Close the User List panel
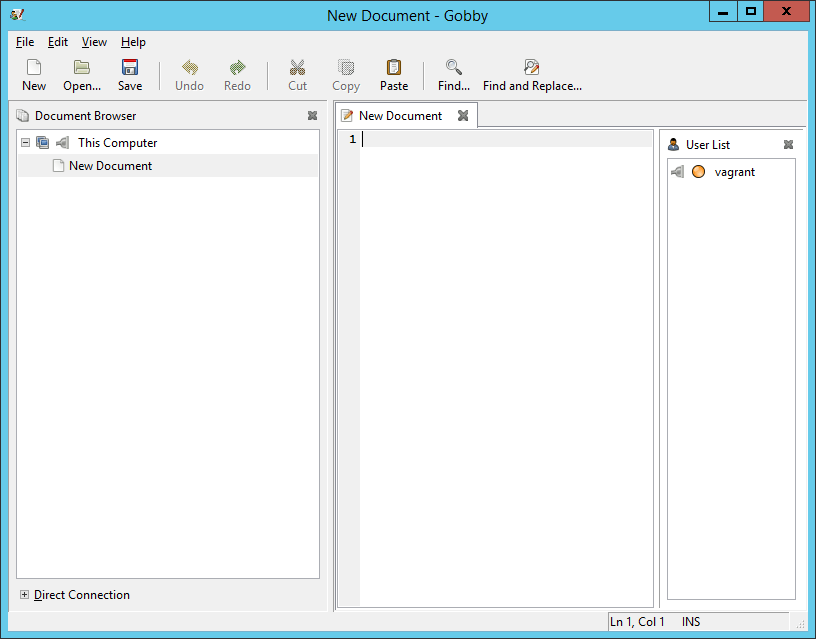 [x=788, y=145]
